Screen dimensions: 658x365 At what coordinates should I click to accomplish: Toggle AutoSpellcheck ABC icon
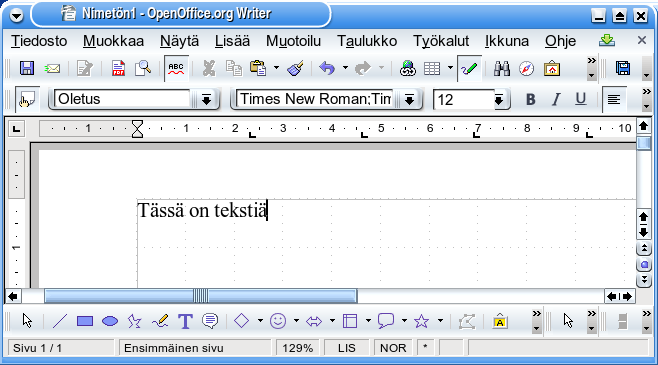176,68
